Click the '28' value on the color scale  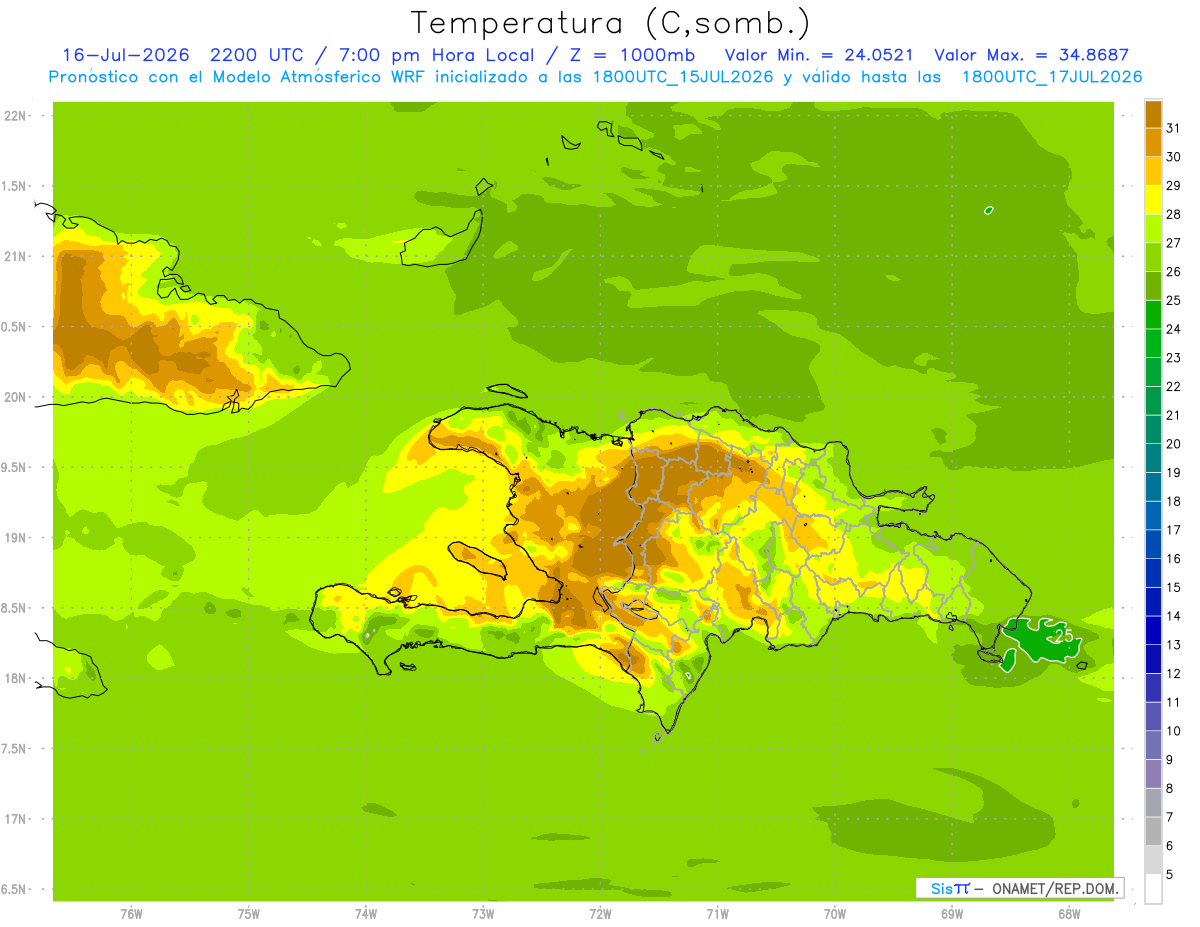pyautogui.click(x=1174, y=214)
